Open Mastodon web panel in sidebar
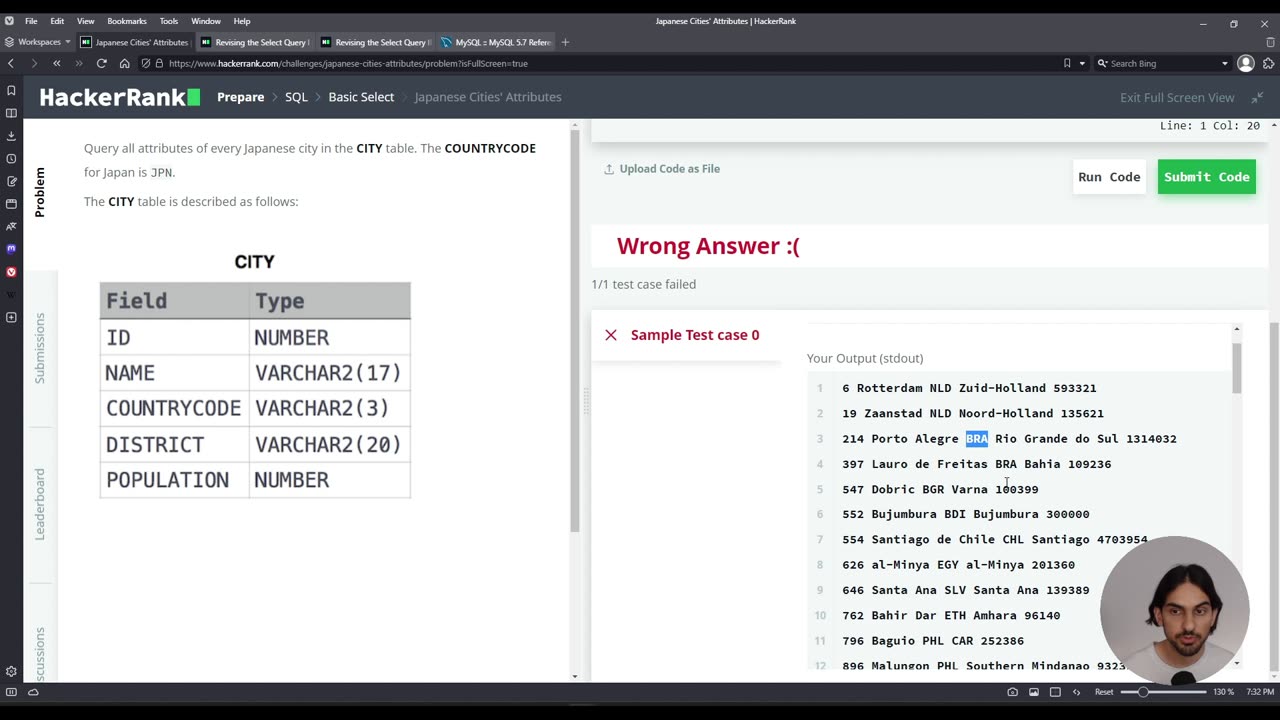Image resolution: width=1280 pixels, height=720 pixels. pos(11,249)
